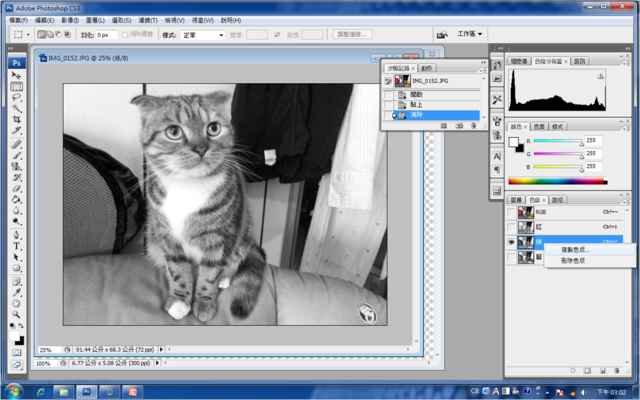This screenshot has width=640, height=400.
Task: Toggle visibility of the RGB channel
Action: (511, 212)
